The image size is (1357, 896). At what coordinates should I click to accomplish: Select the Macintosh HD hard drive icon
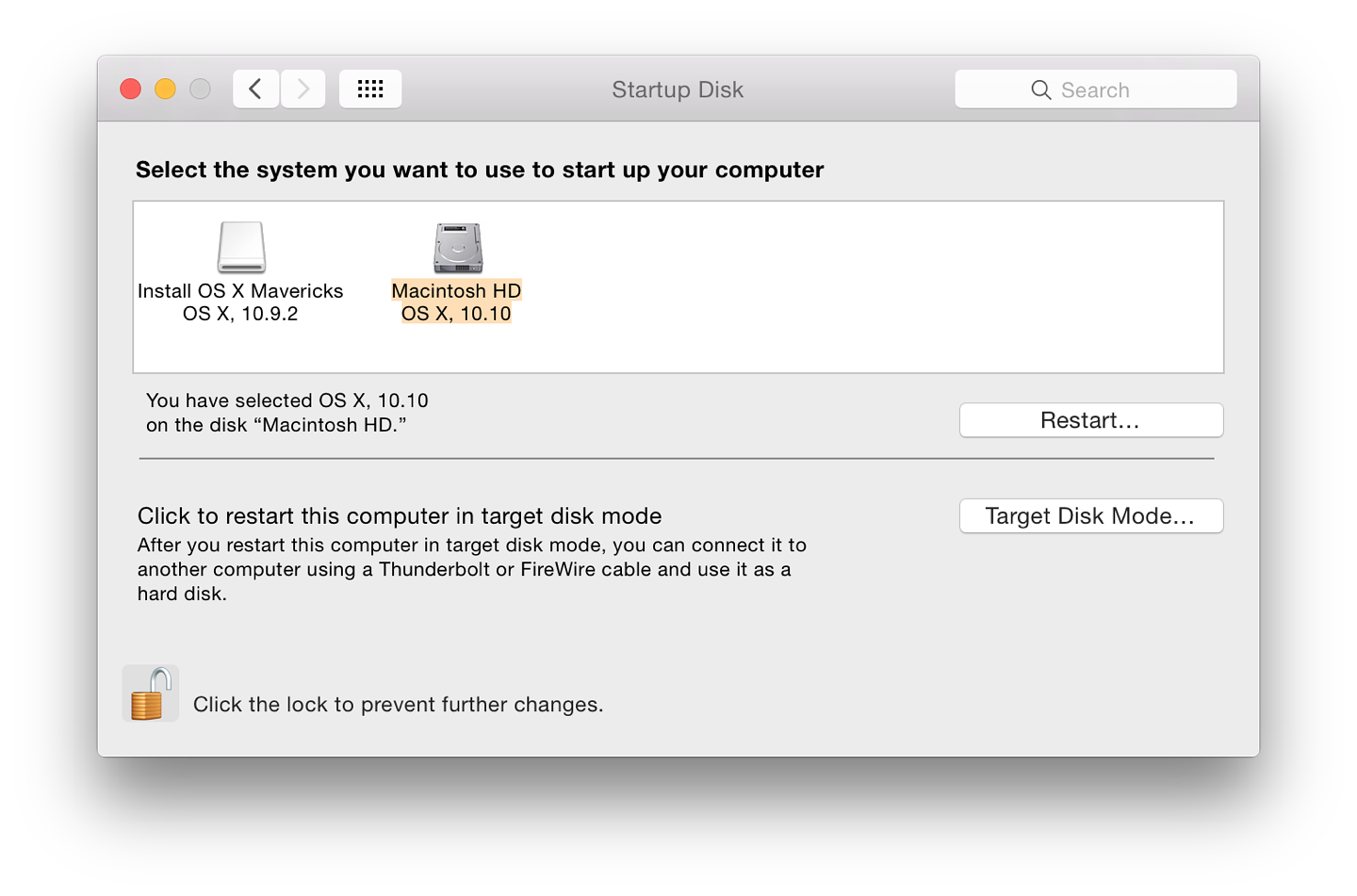tap(458, 248)
